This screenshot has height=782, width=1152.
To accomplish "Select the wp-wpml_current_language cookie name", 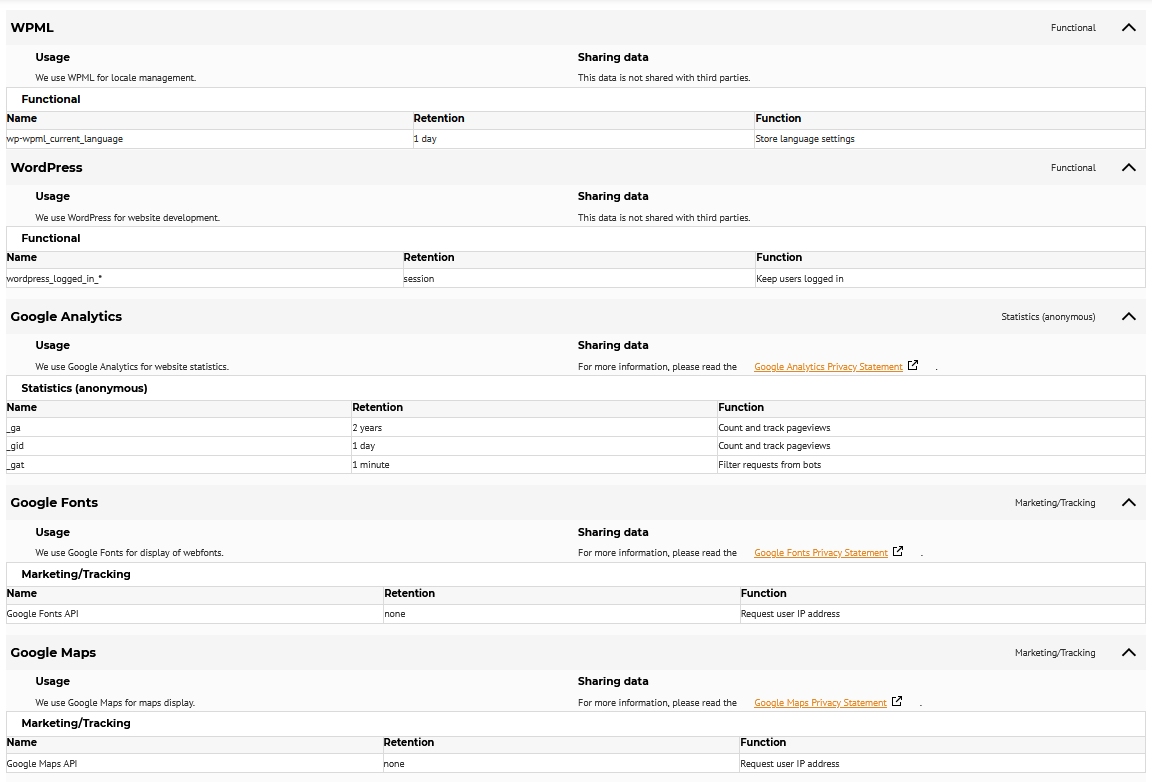I will (65, 139).
